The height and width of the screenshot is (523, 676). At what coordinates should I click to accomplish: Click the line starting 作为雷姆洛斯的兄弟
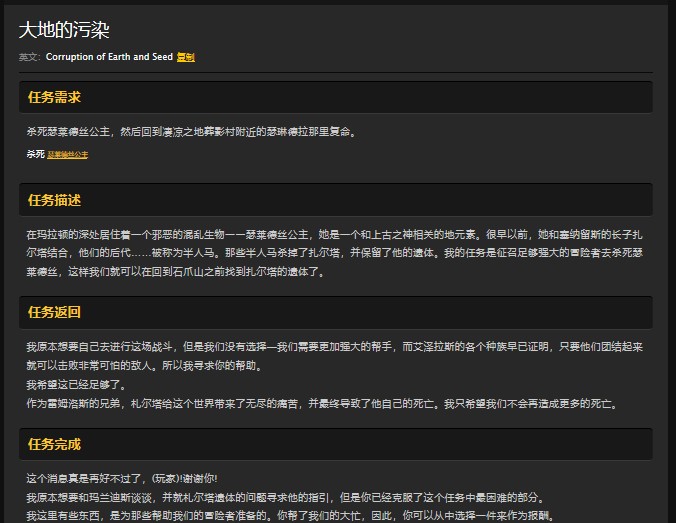(321, 403)
